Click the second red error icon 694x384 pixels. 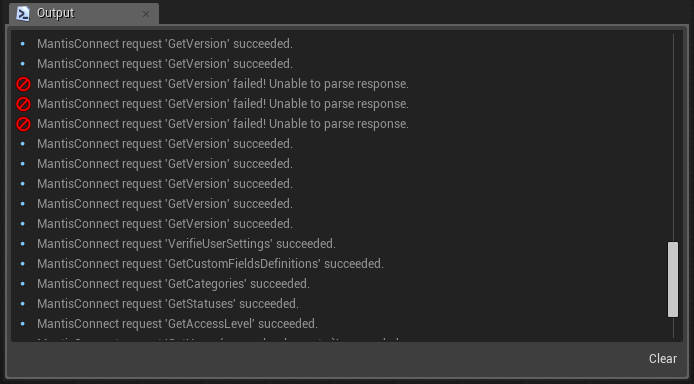pos(23,104)
